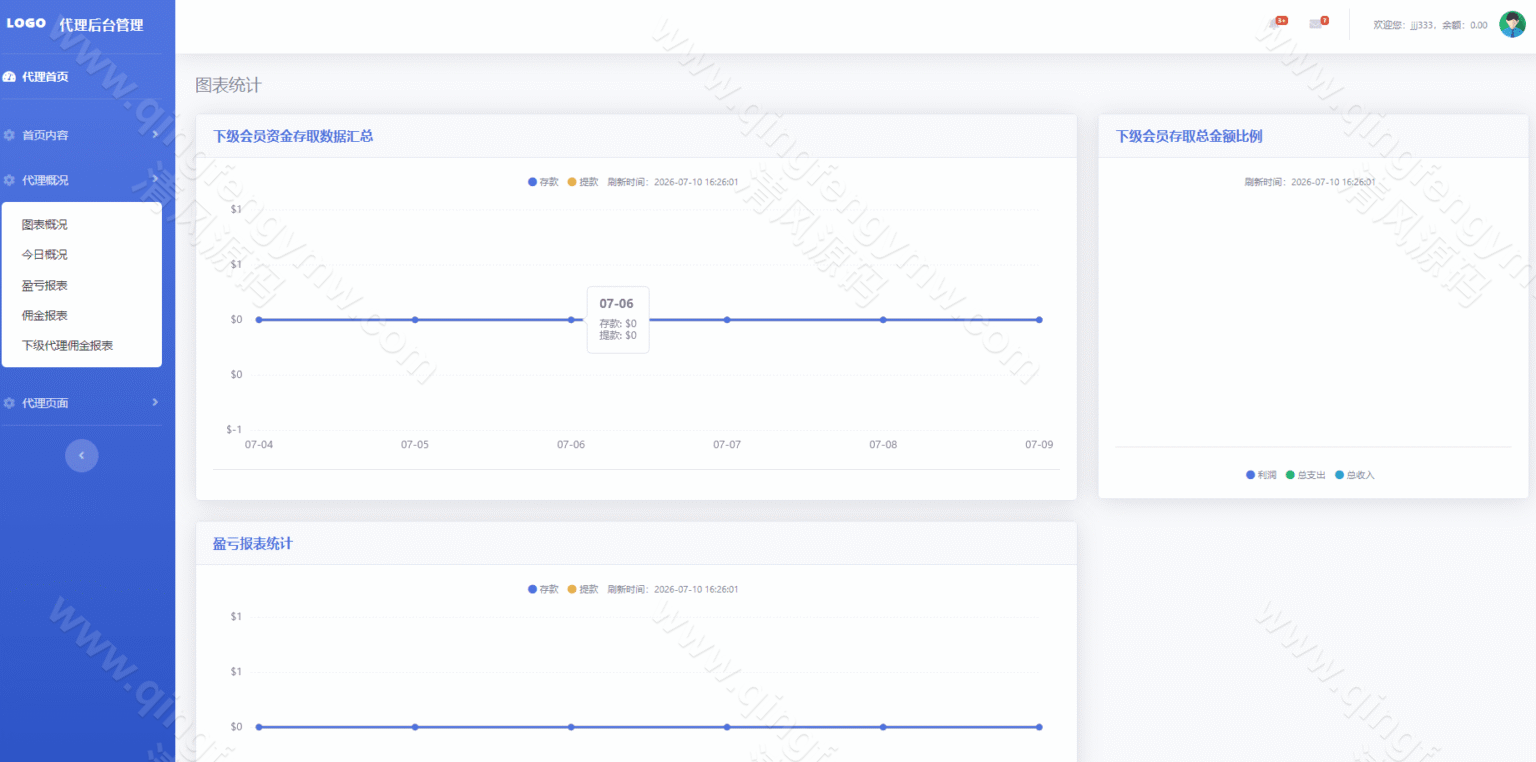Toggle the 总支出 legend item
Screen dimensions: 1536x762
[1305, 475]
